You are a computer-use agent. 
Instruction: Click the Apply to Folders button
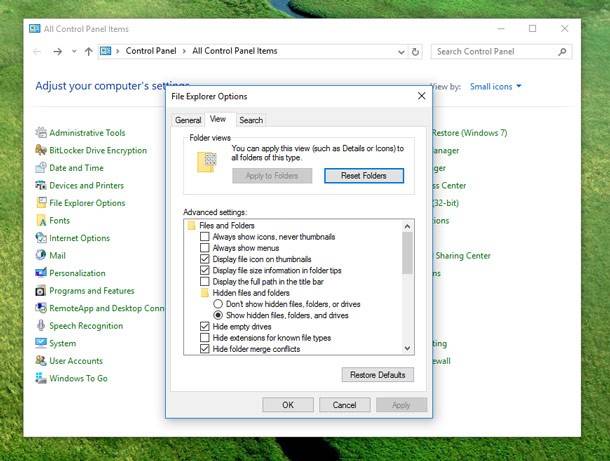coord(272,176)
